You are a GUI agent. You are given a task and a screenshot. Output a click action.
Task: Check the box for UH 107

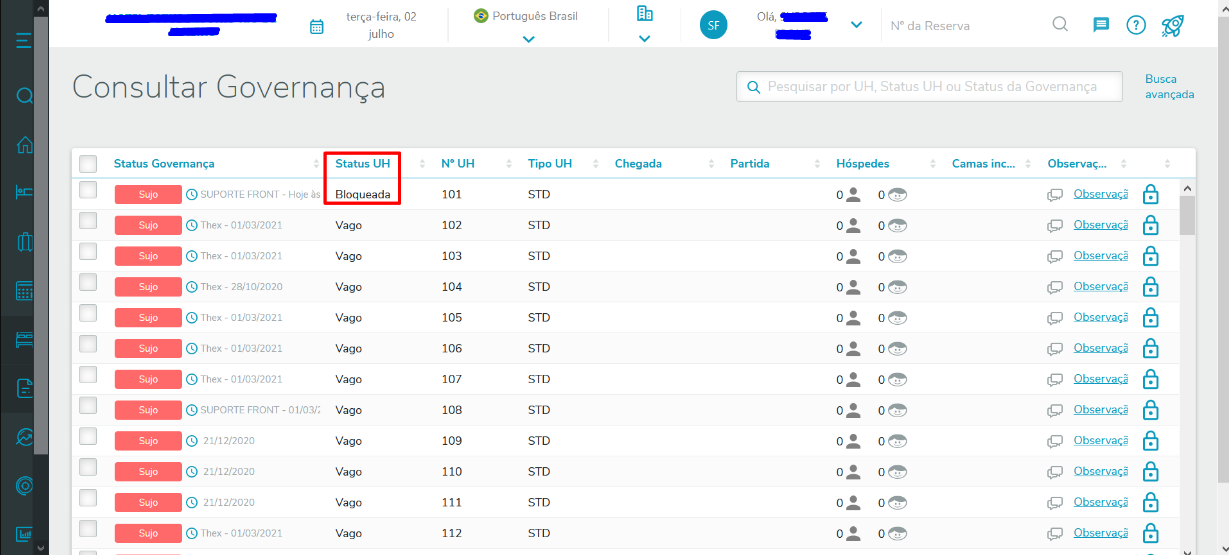[x=88, y=375]
